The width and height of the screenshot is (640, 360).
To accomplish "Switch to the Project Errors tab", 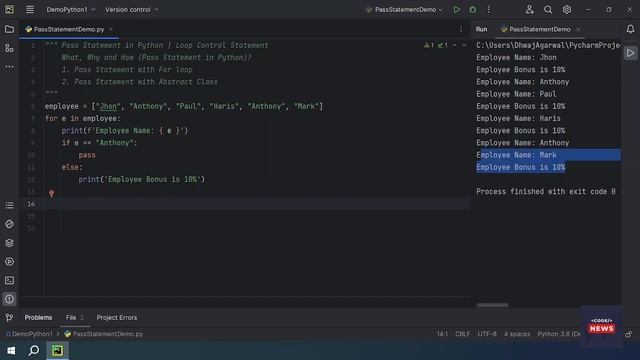I will pyautogui.click(x=117, y=318).
